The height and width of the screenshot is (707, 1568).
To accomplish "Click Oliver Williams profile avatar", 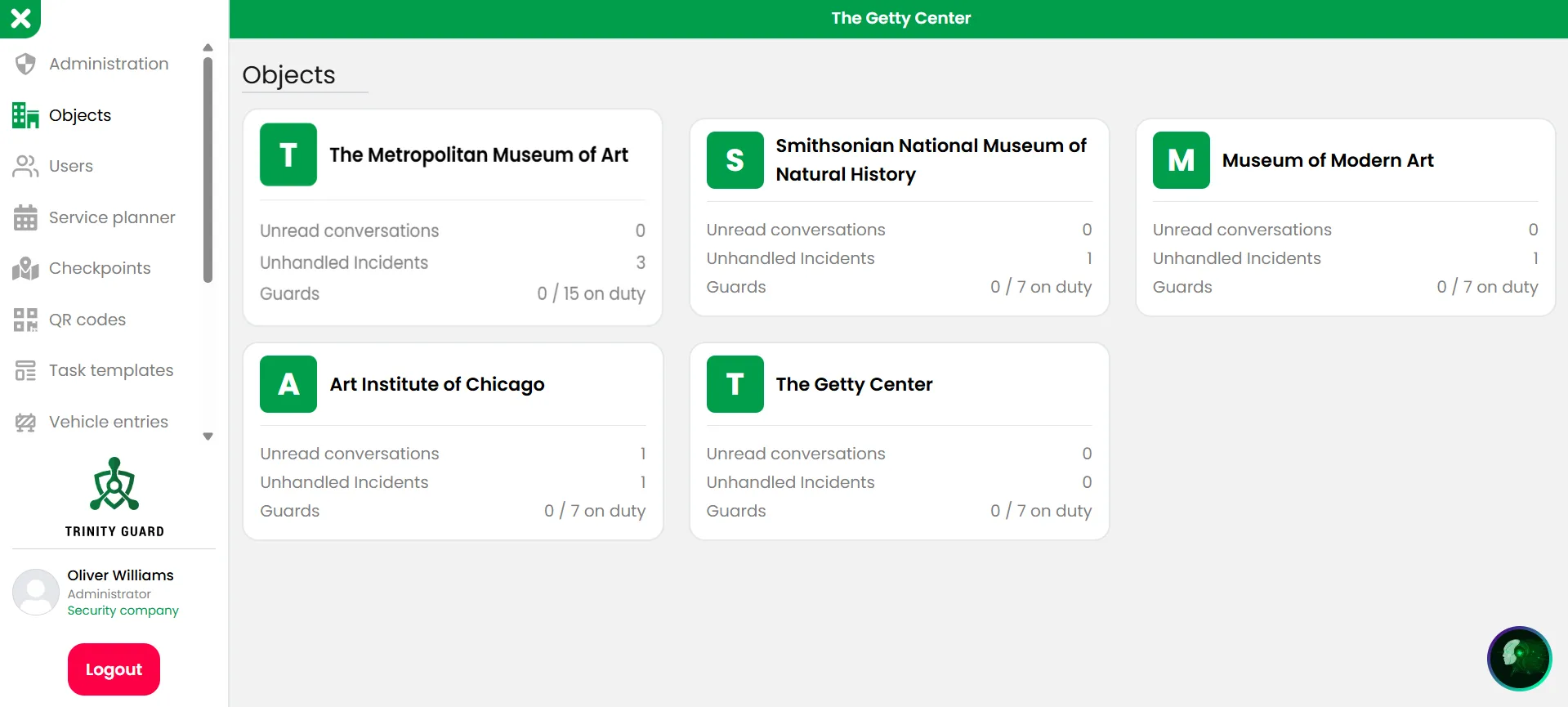I will click(36, 593).
